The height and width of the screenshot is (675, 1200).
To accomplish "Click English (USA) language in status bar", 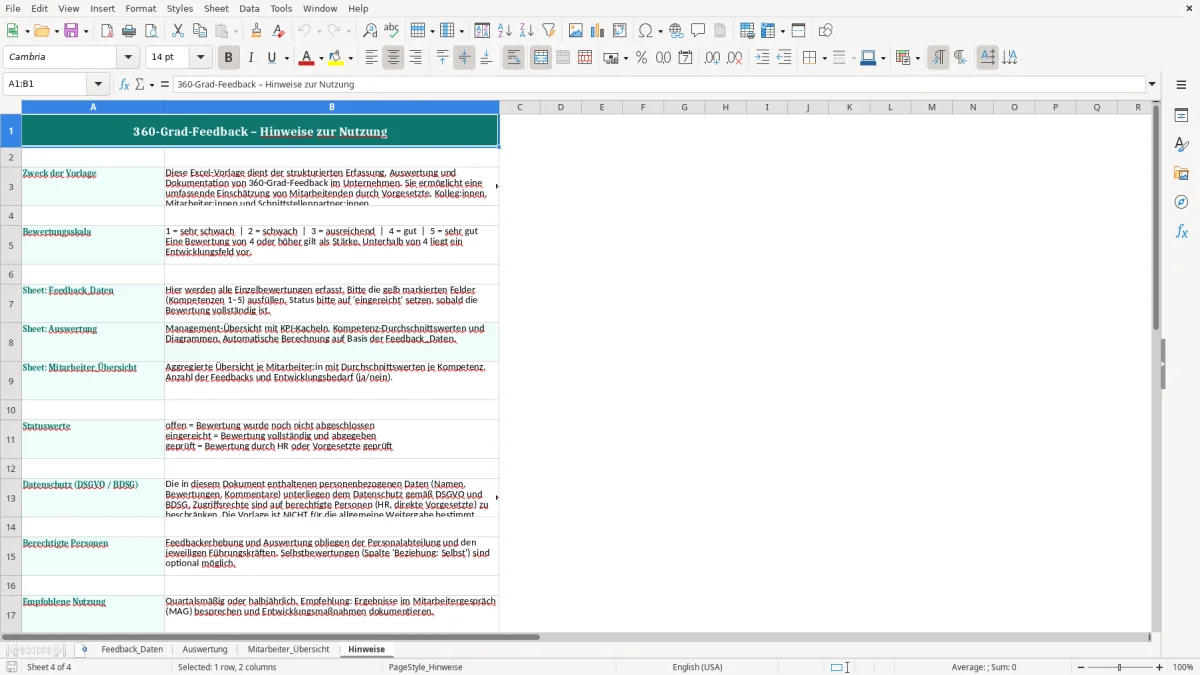I will 697,667.
